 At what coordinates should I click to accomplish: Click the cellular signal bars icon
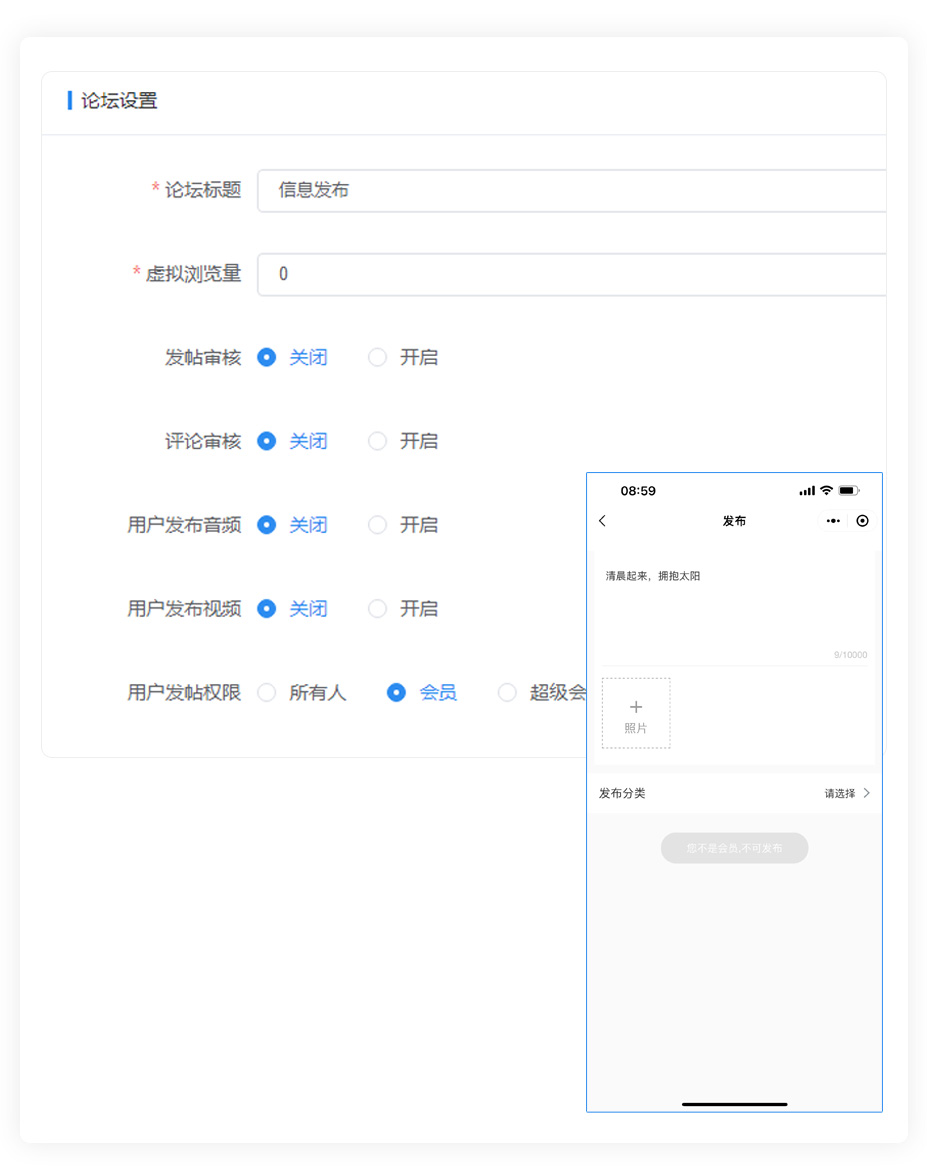click(x=807, y=491)
